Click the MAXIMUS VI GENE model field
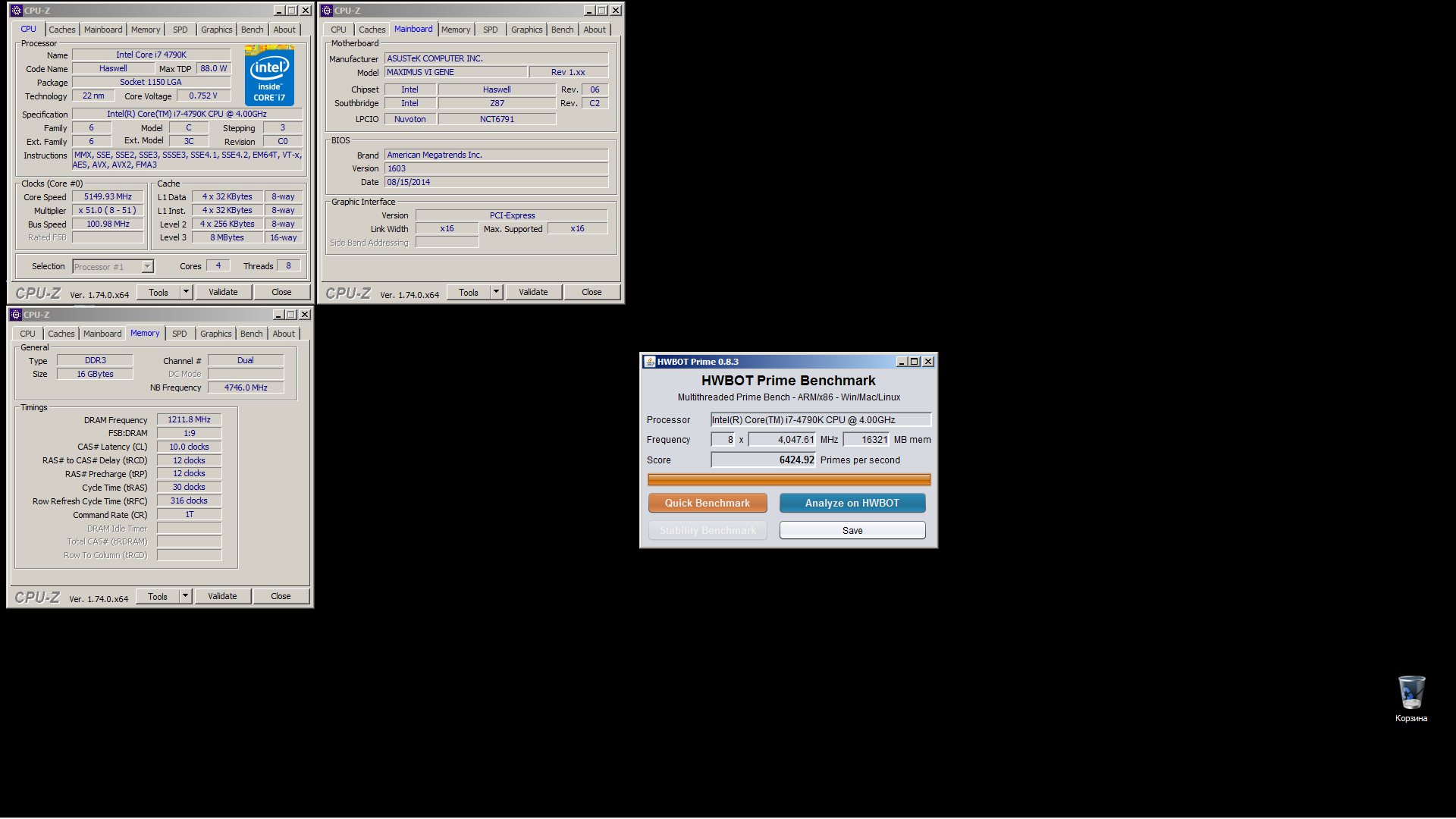The image size is (1456, 819). 456,72
